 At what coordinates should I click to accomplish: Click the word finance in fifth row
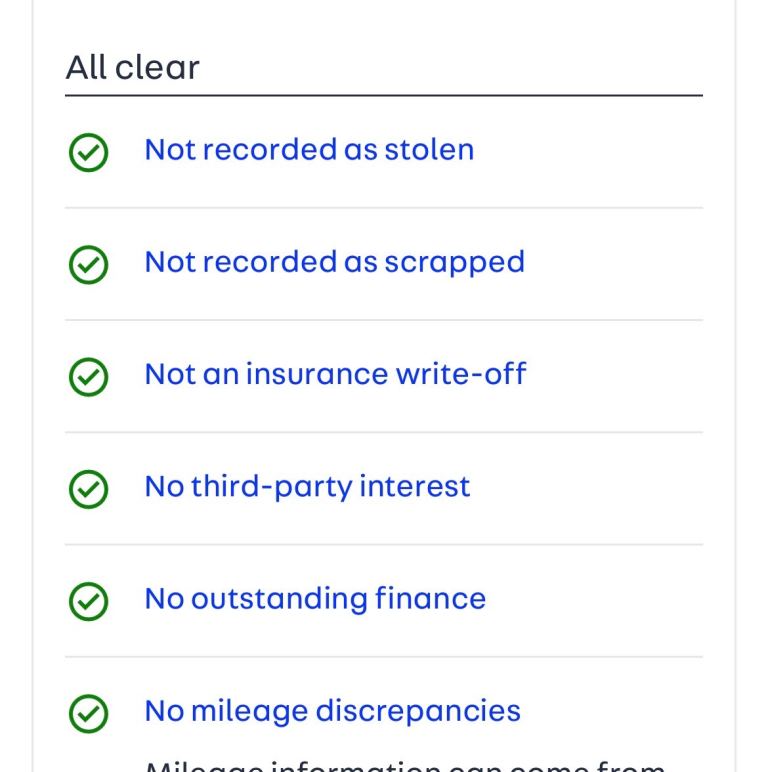(430, 599)
